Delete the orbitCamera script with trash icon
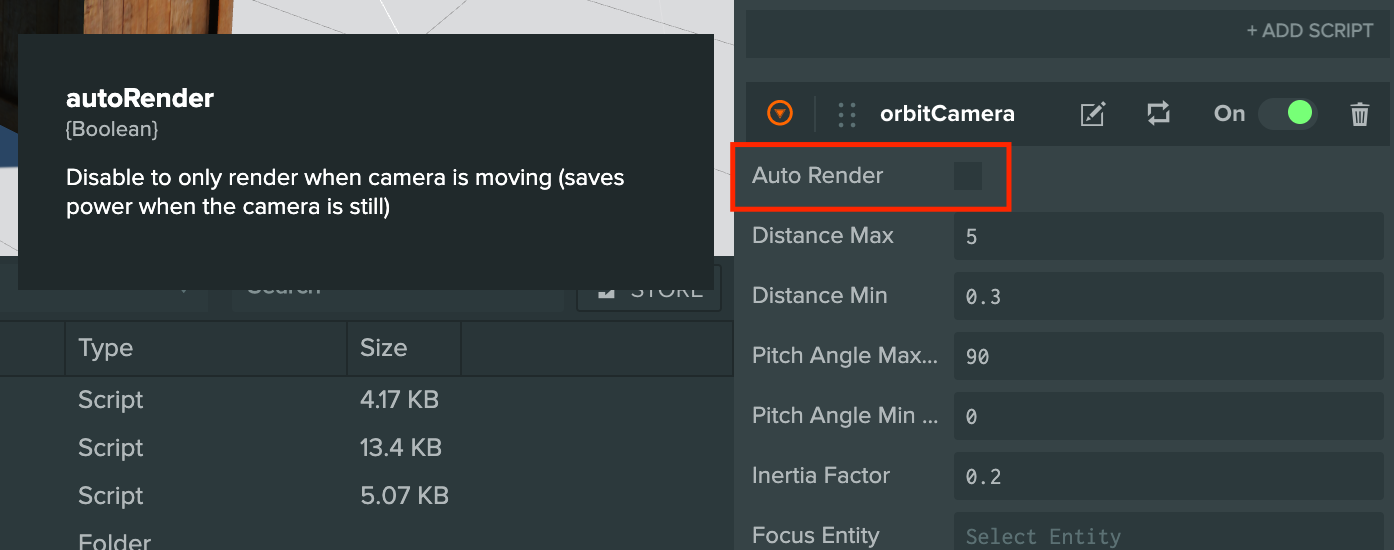Viewport: 1394px width, 550px height. [1359, 114]
